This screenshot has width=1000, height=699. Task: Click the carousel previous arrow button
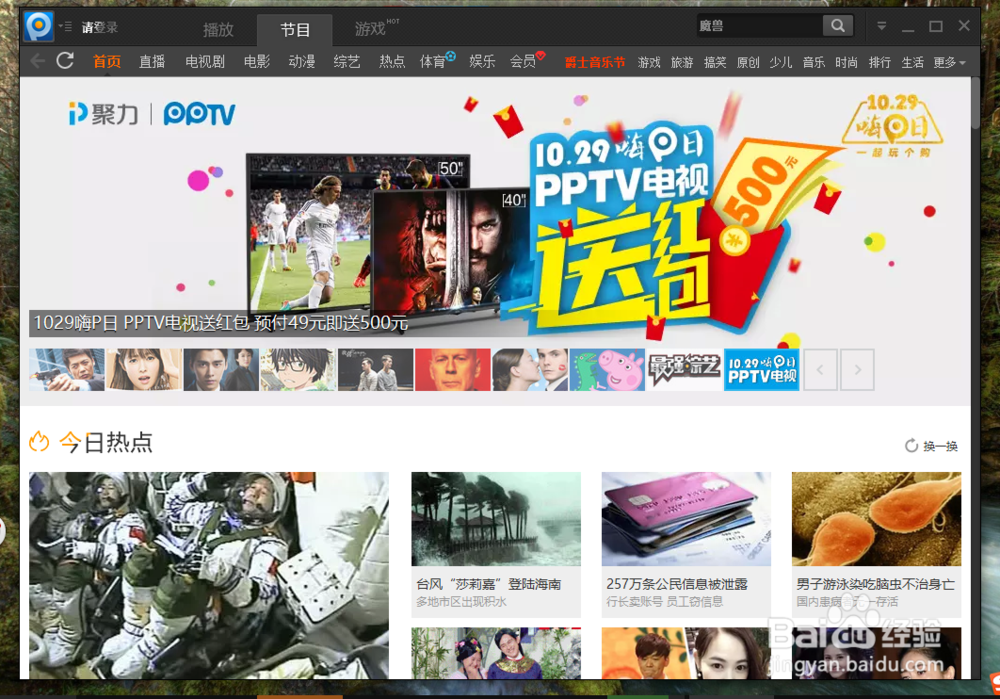[x=820, y=369]
